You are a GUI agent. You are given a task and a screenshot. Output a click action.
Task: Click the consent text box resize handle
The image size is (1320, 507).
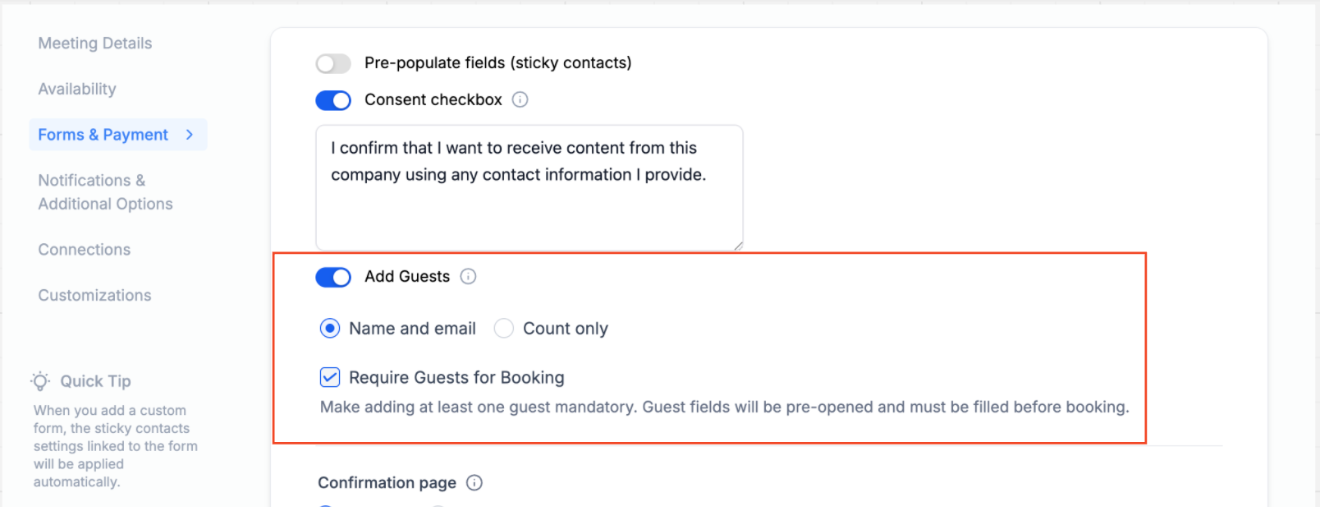click(738, 244)
